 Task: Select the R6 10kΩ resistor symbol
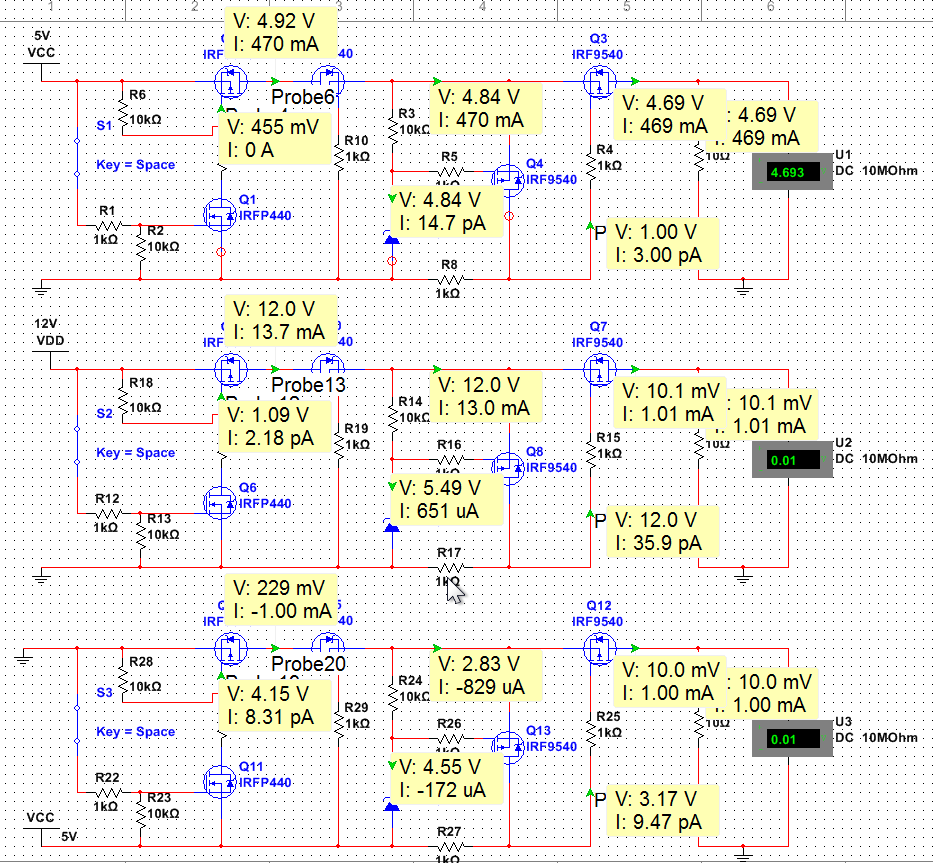coord(123,111)
